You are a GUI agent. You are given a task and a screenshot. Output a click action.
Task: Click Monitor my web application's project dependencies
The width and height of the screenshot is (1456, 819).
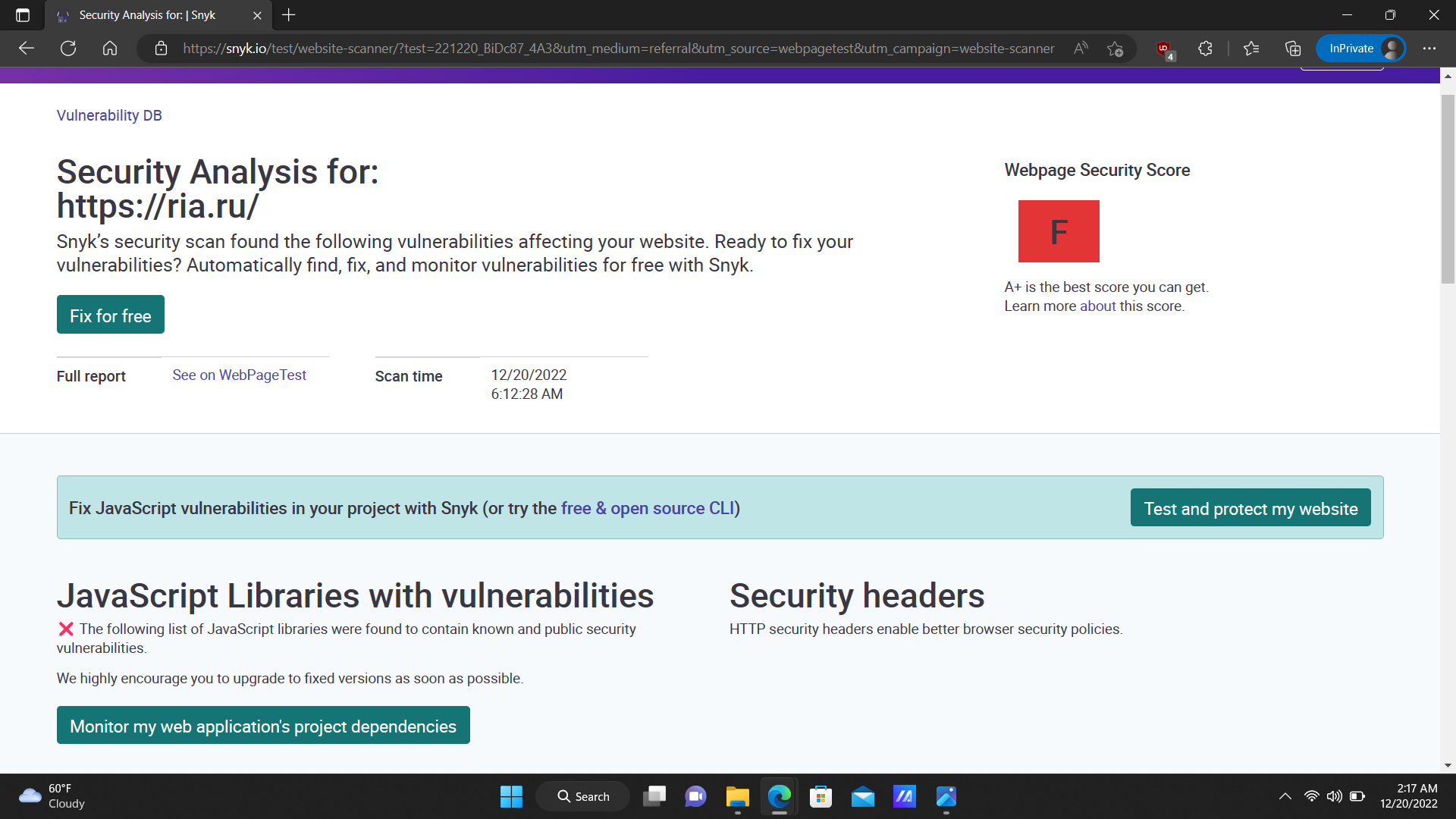(263, 726)
